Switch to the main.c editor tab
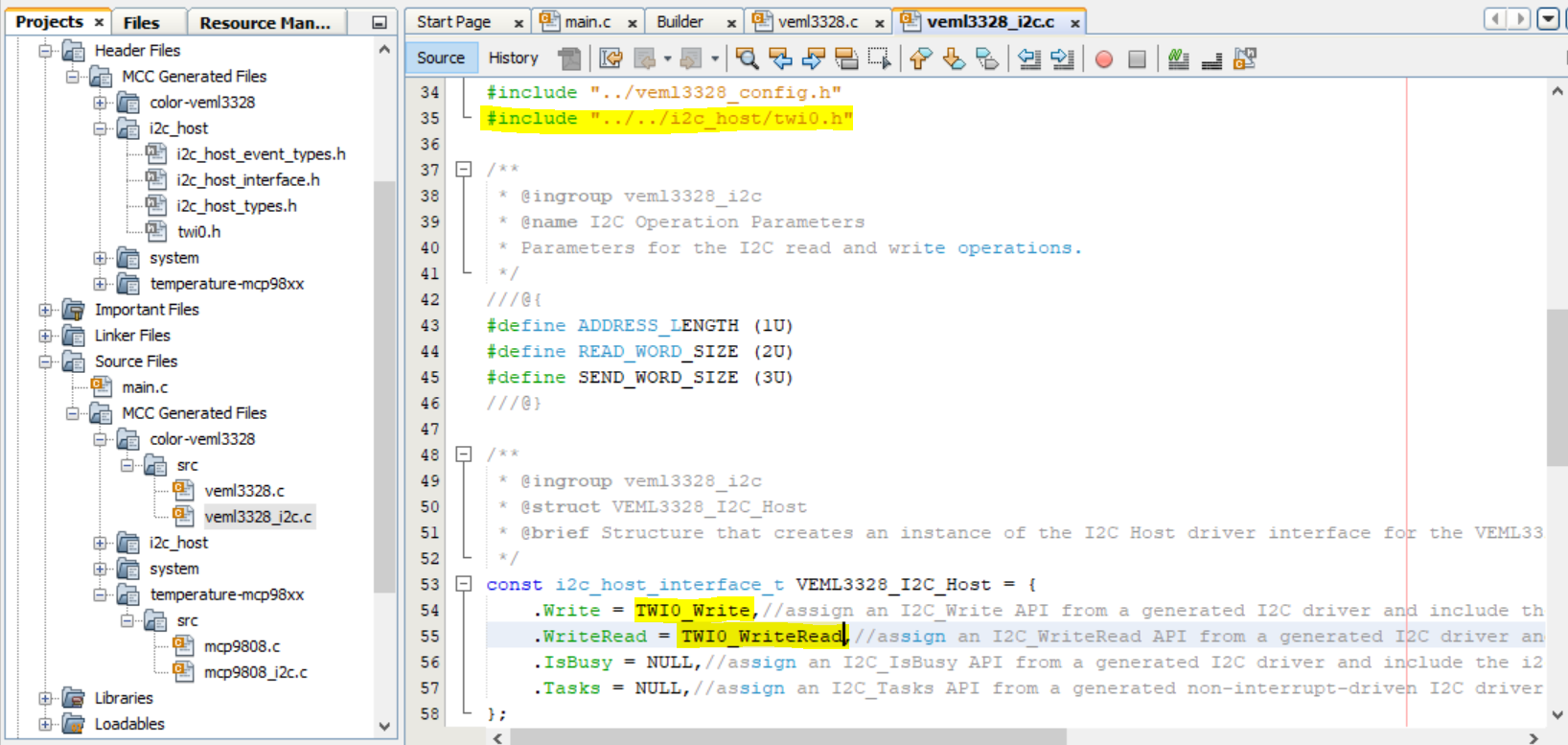Image resolution: width=1568 pixels, height=745 pixels. 588,21
